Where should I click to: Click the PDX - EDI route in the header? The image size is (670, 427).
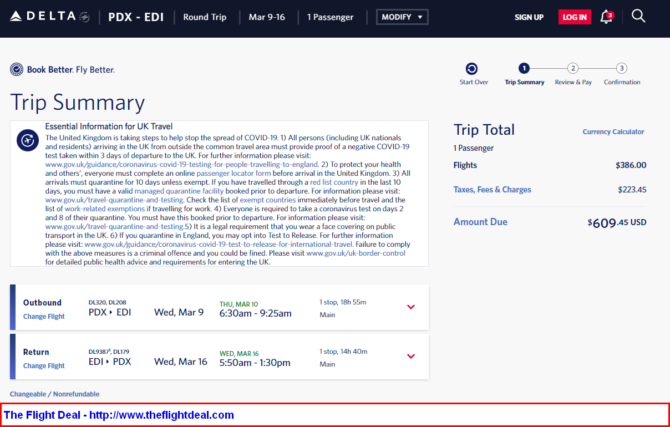click(x=136, y=17)
